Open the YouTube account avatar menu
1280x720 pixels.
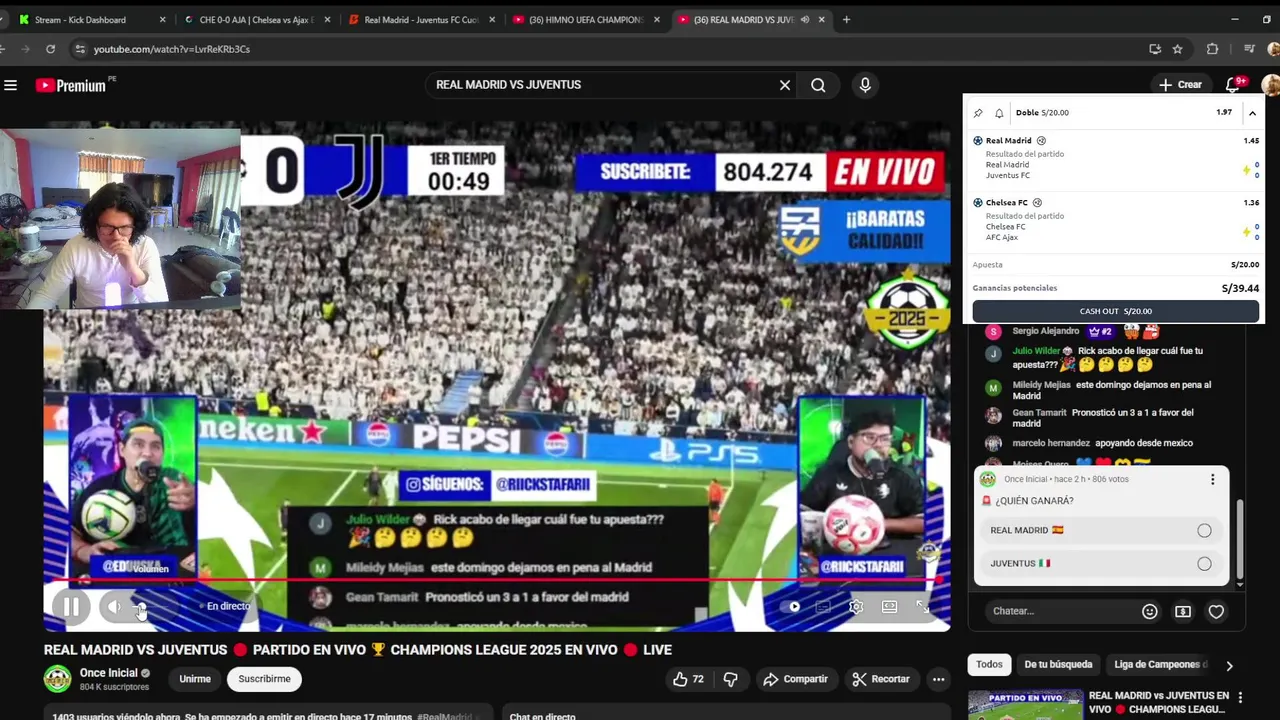pyautogui.click(x=1271, y=85)
